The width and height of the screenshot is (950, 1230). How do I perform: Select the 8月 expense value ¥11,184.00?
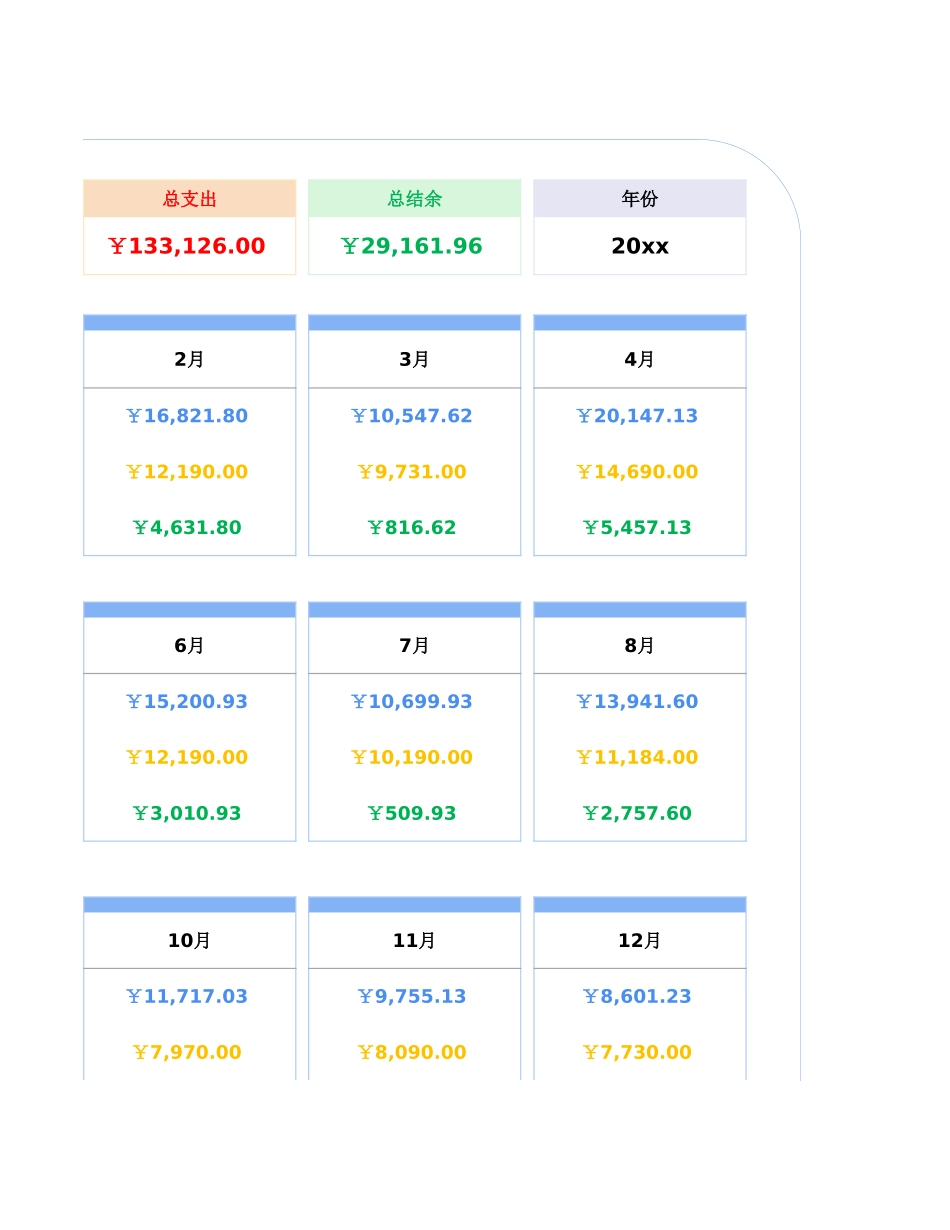click(638, 758)
